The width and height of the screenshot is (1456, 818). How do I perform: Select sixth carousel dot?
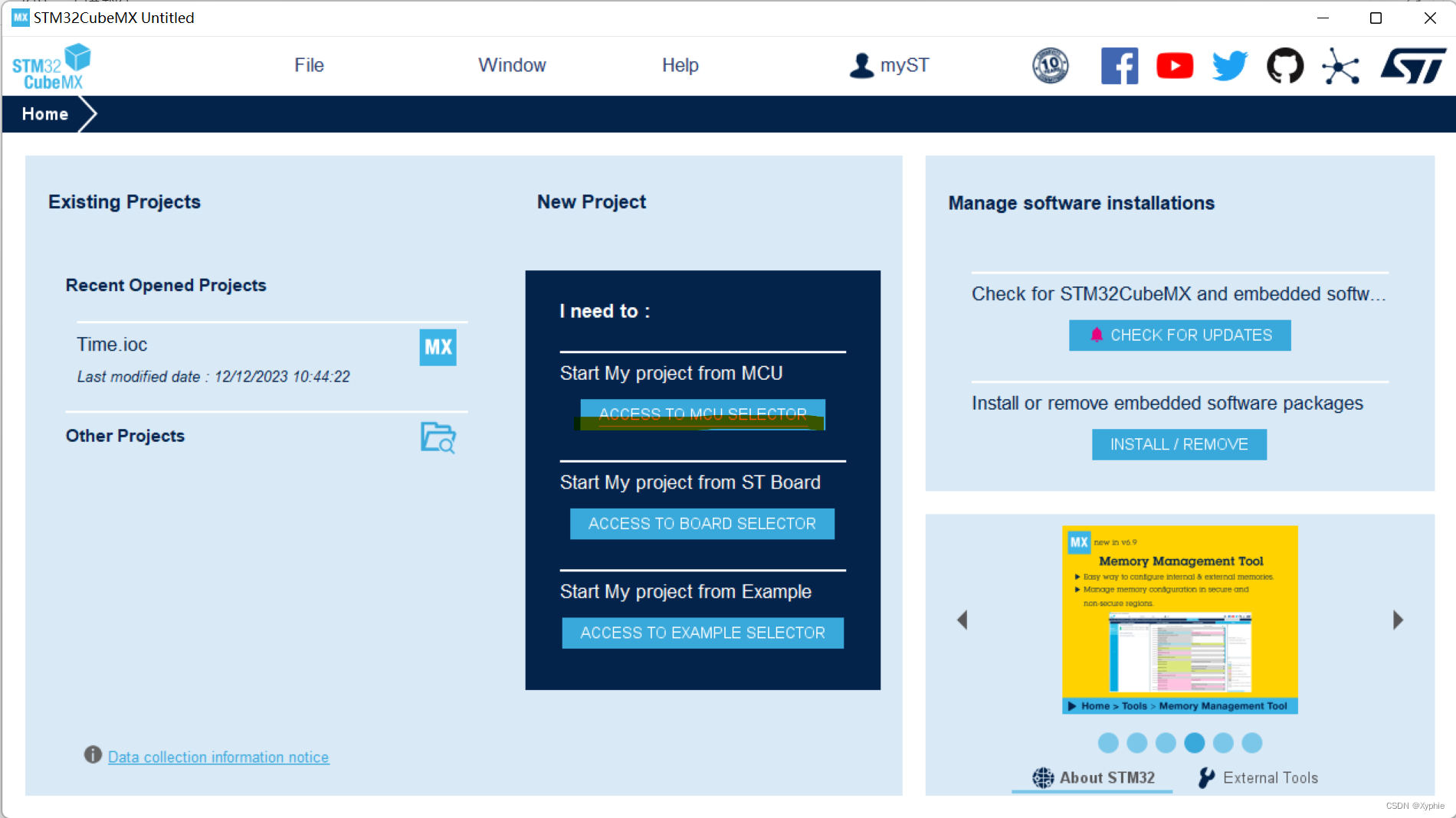coord(1251,742)
